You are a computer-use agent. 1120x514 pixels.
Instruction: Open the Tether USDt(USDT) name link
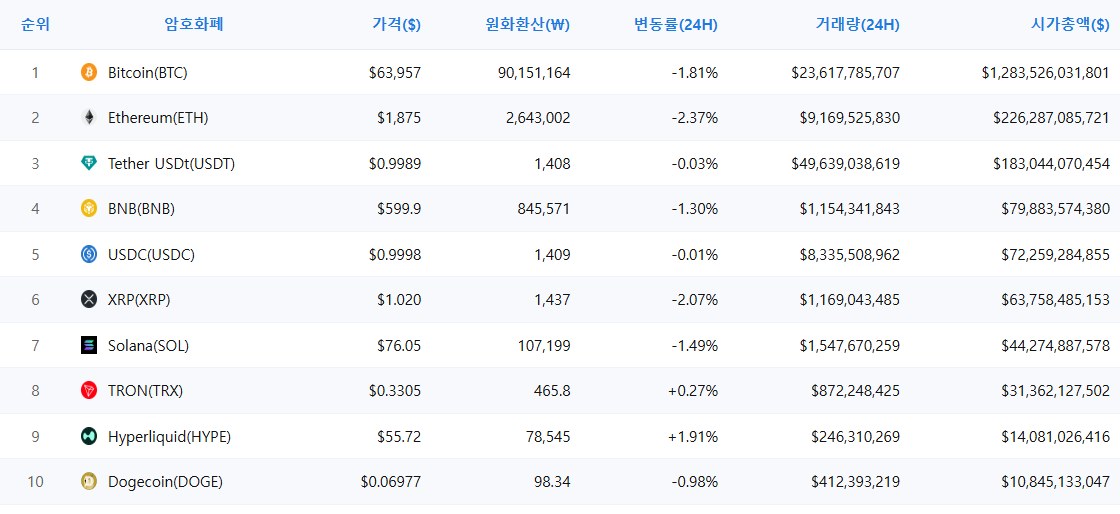(171, 163)
